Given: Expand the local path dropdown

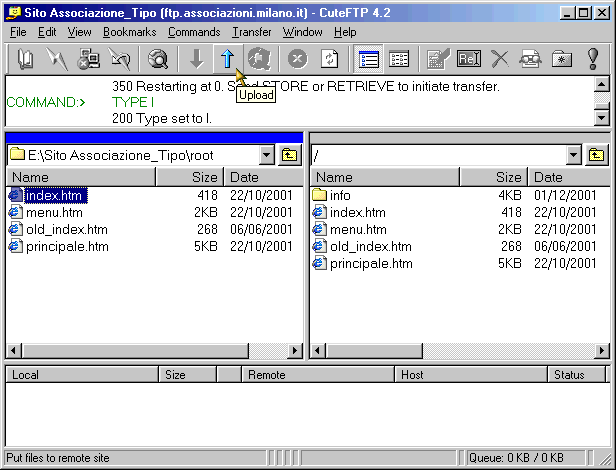Looking at the screenshot, I should (x=266, y=155).
